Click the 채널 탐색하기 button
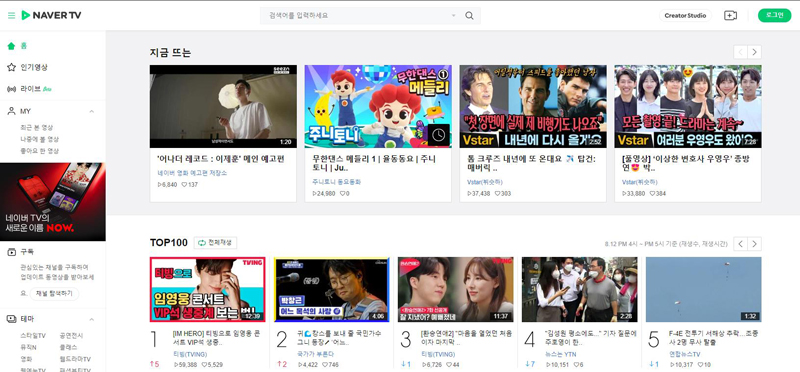The image size is (800, 372). point(55,293)
